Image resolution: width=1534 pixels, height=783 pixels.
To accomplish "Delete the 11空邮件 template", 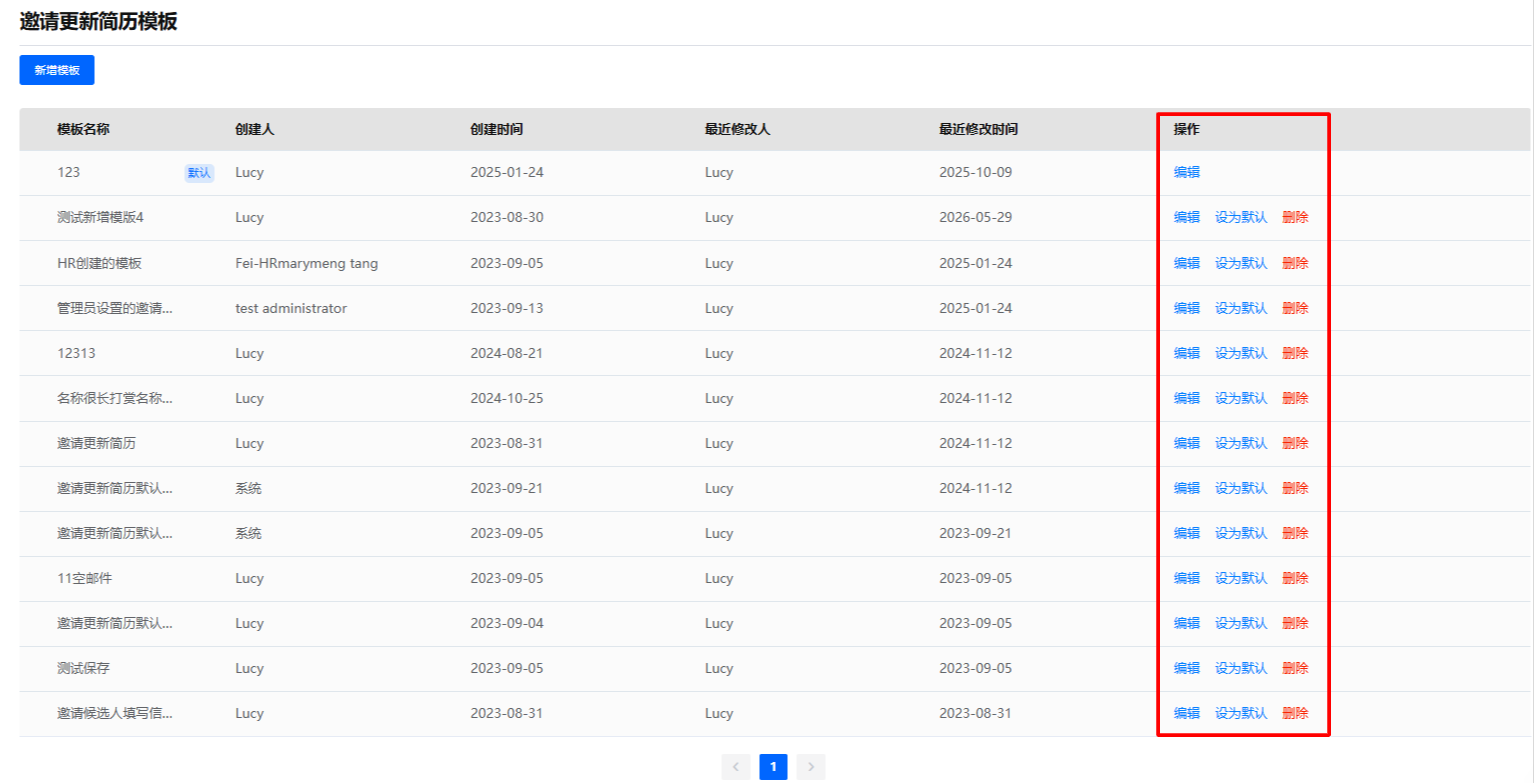I will (1295, 578).
